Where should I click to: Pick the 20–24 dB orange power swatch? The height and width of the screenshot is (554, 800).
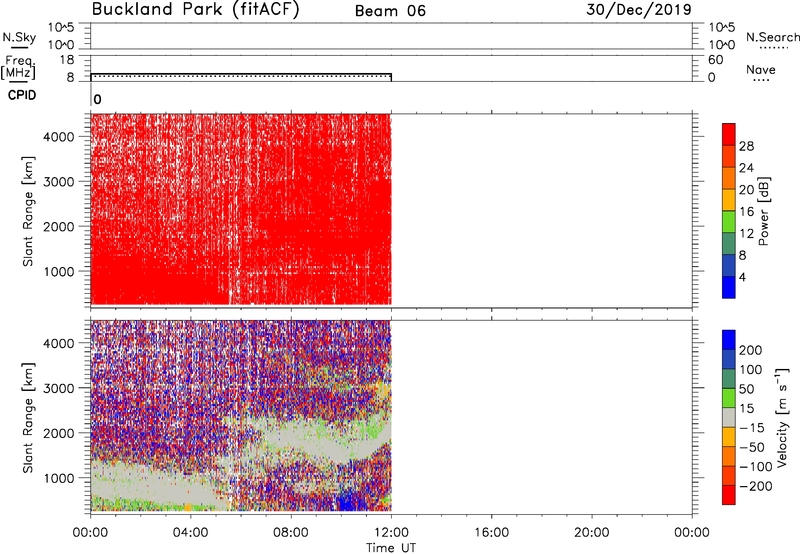[729, 178]
